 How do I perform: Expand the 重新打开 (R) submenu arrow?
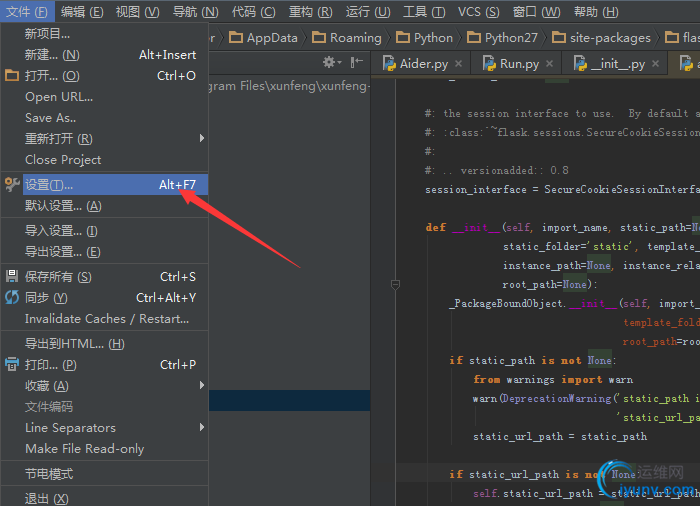(202, 138)
